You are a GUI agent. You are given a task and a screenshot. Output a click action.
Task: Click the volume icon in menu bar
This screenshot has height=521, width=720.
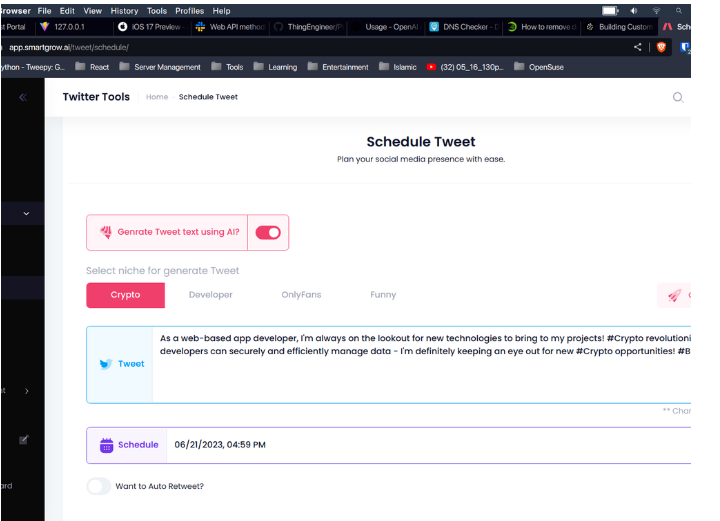pos(634,11)
